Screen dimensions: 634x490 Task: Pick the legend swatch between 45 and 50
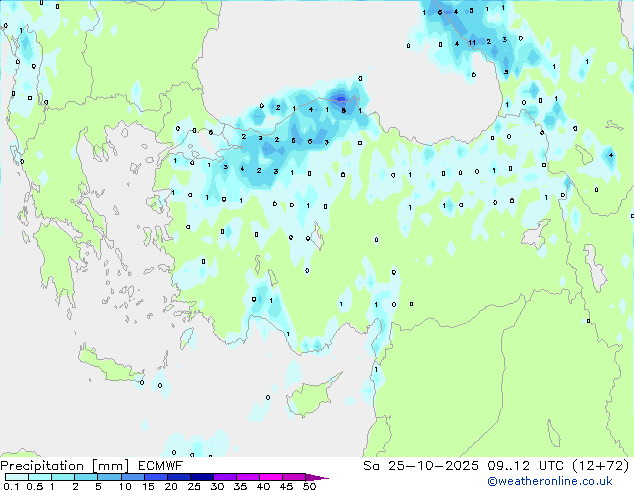point(294,477)
